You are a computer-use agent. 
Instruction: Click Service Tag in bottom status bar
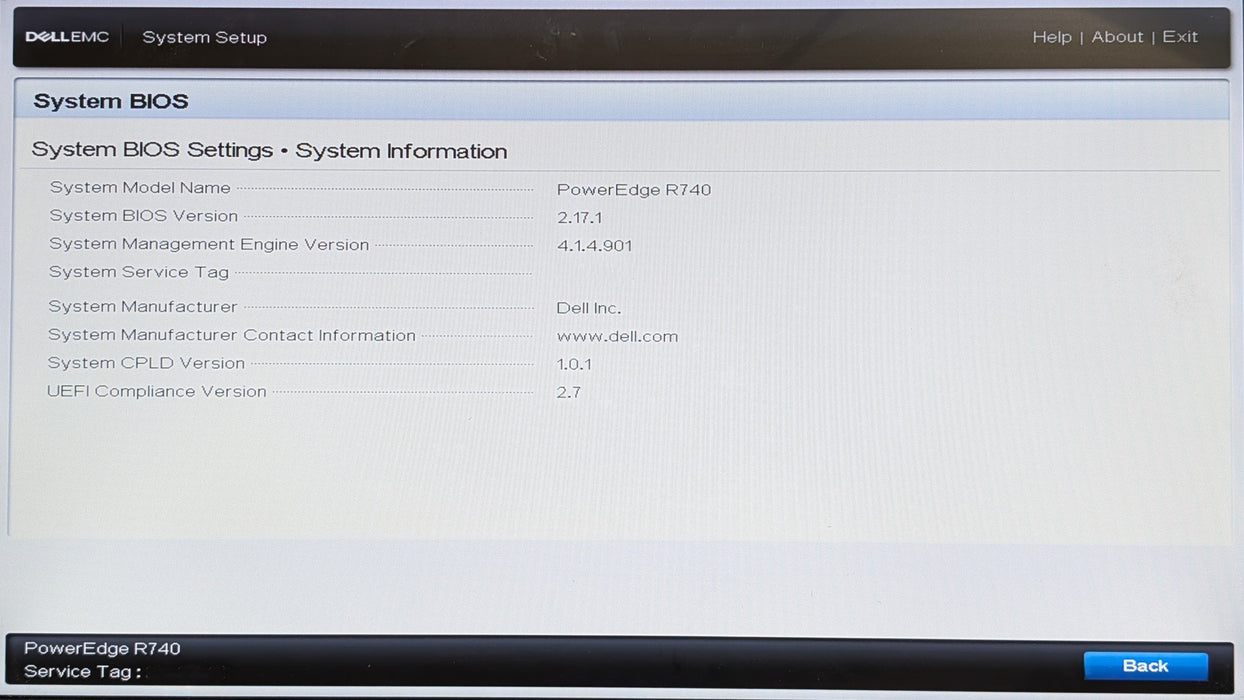pyautogui.click(x=83, y=672)
